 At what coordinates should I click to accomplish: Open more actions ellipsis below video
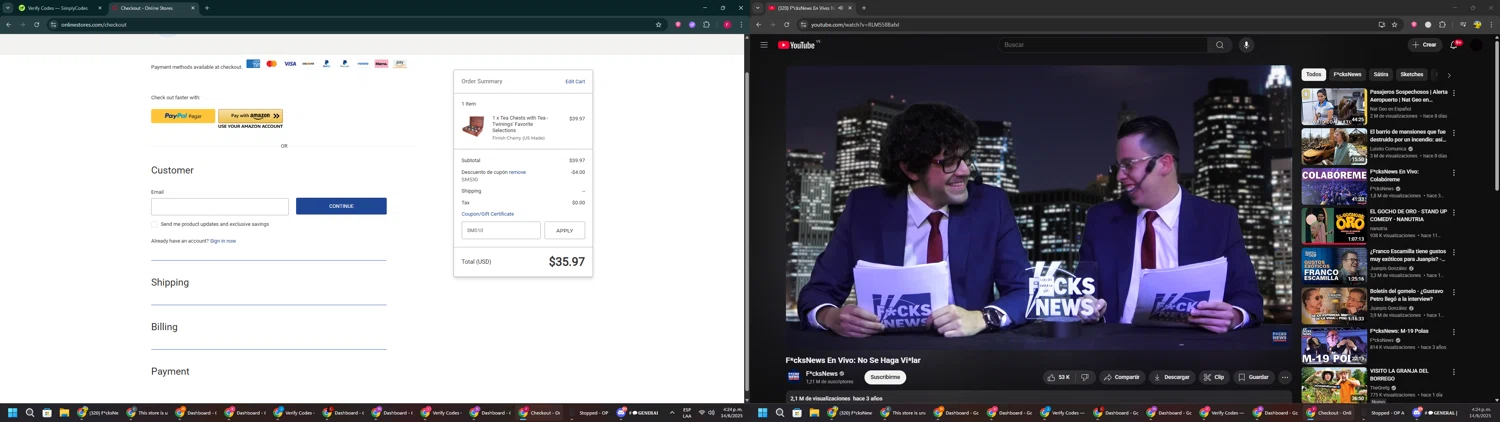[1285, 377]
